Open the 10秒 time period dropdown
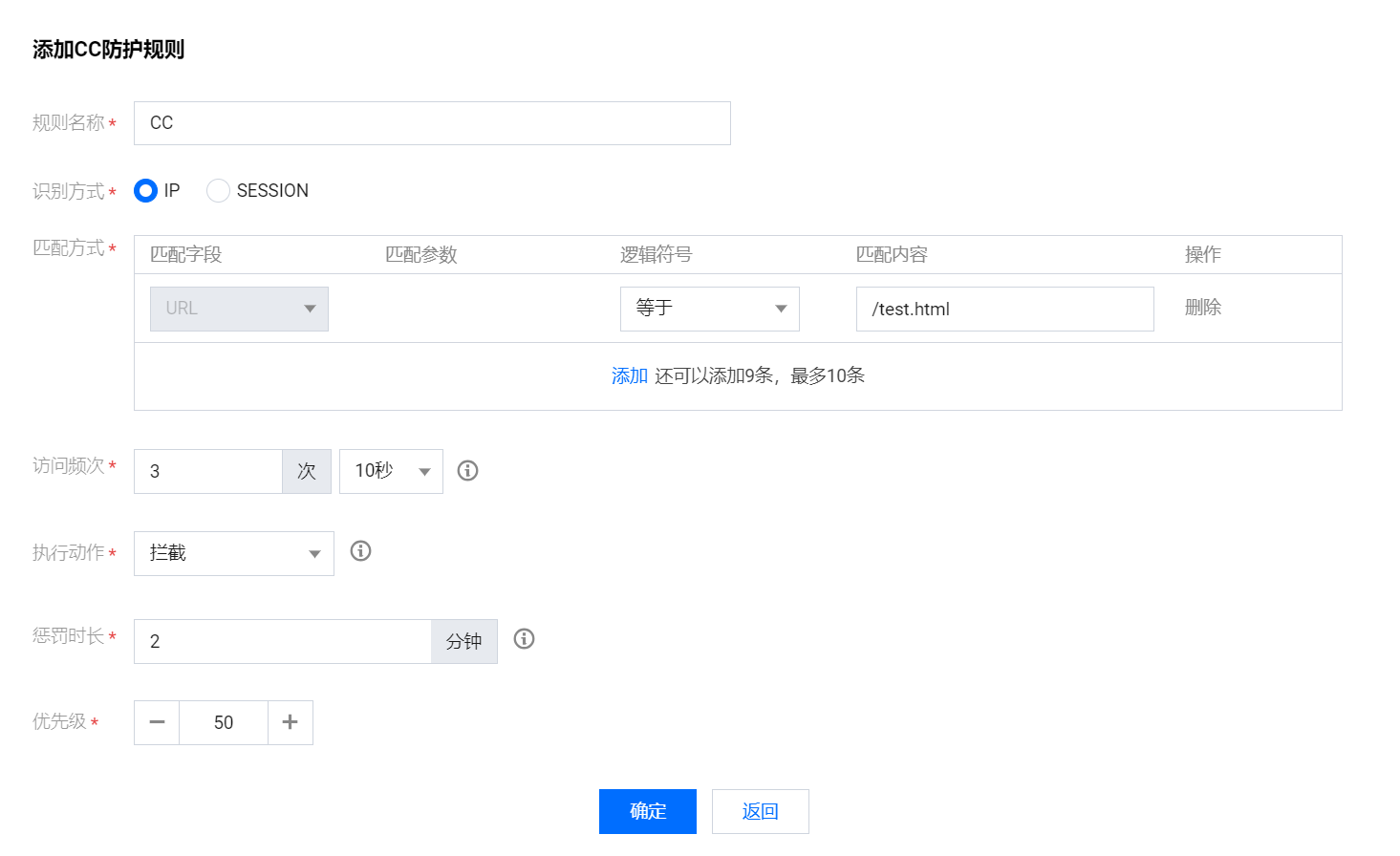1400x856 pixels. point(391,471)
